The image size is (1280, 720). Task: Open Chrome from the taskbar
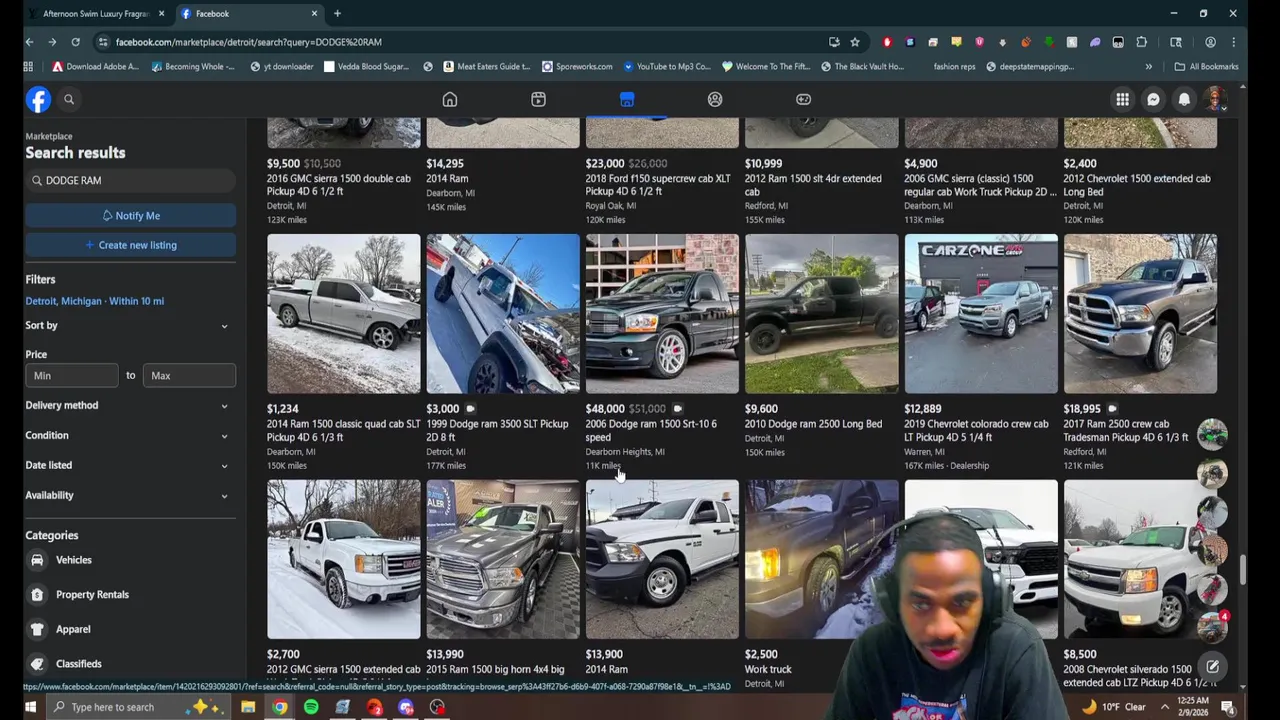(280, 707)
